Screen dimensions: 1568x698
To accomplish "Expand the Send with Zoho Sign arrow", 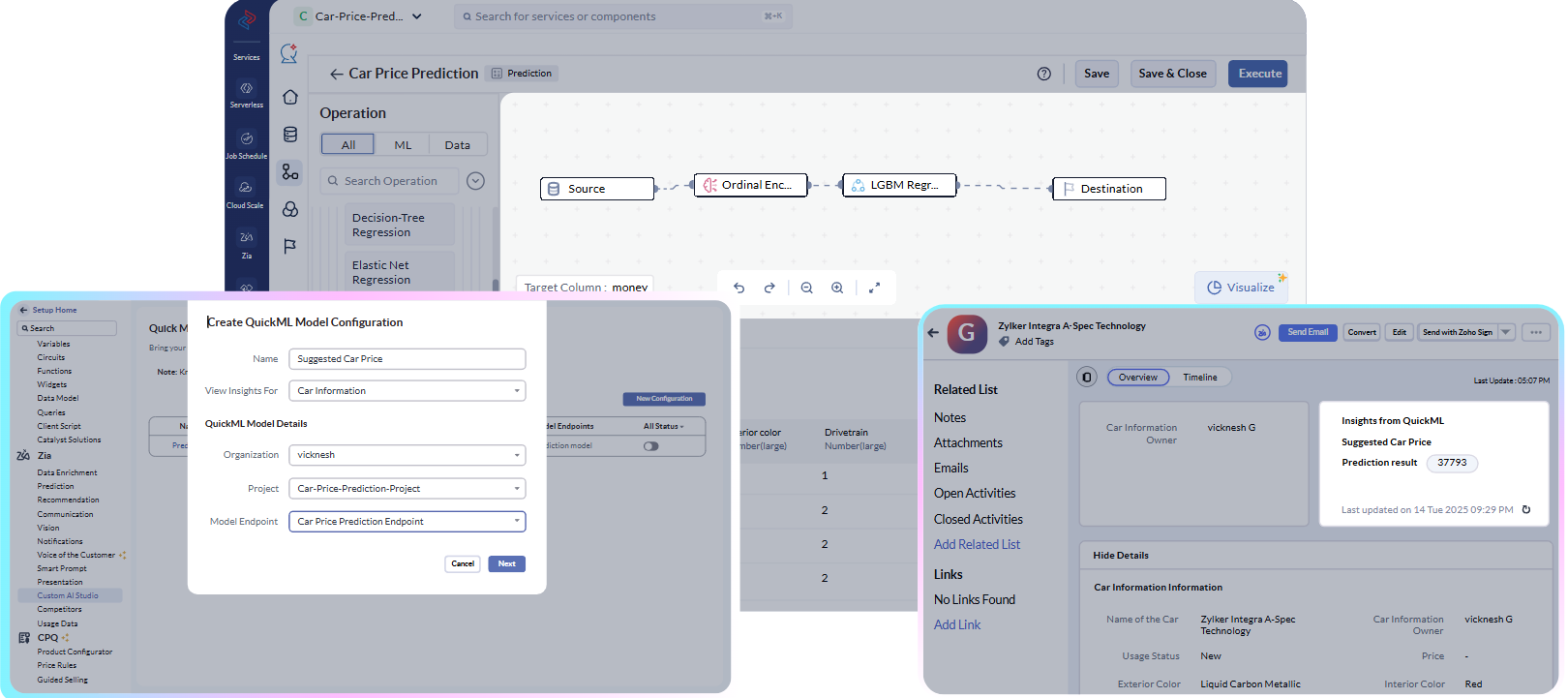I will (1506, 332).
